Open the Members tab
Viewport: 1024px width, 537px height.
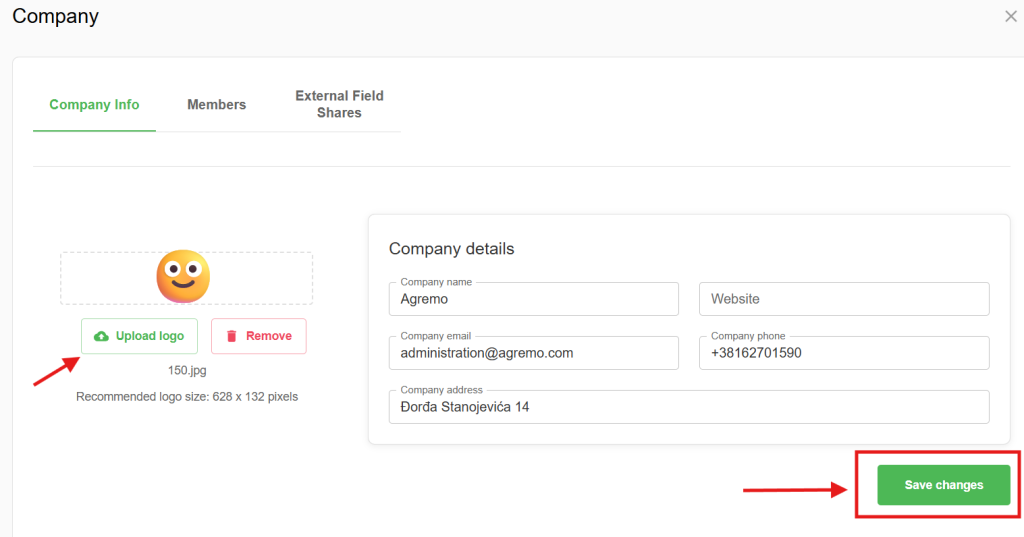click(x=216, y=105)
